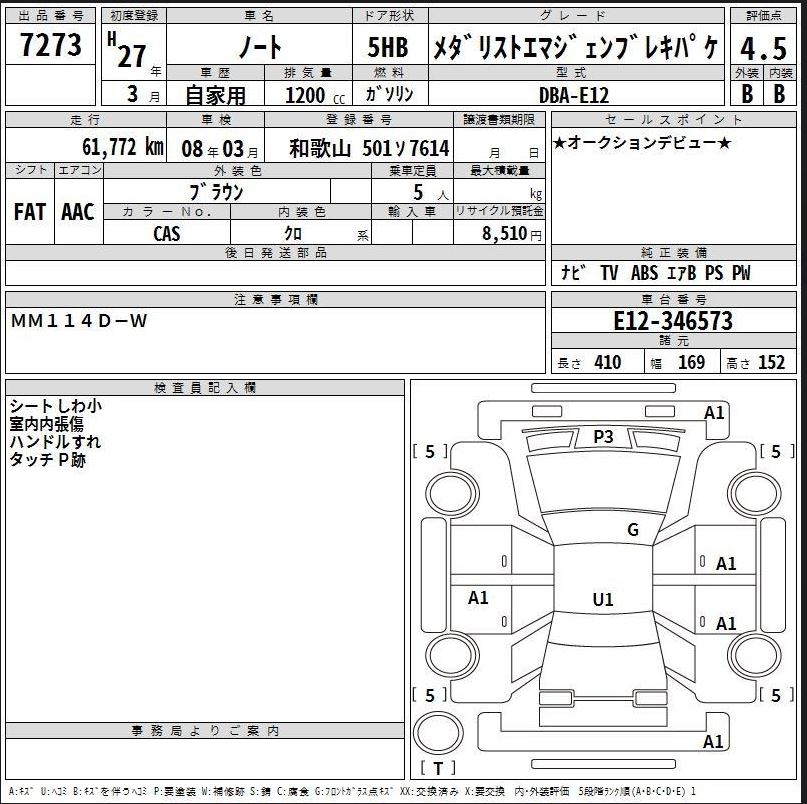807x804 pixels.
Task: Click the G mark on the windshield
Action: (633, 530)
